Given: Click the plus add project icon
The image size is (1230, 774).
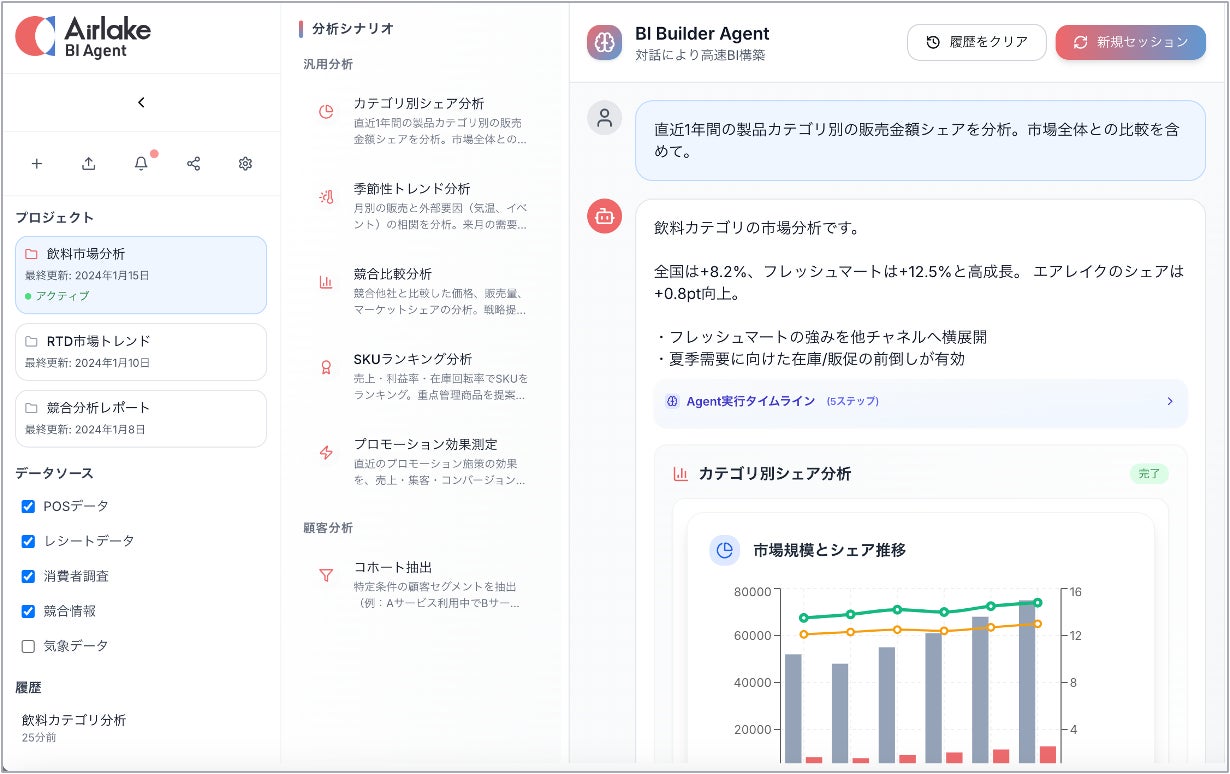Looking at the screenshot, I should 37,163.
